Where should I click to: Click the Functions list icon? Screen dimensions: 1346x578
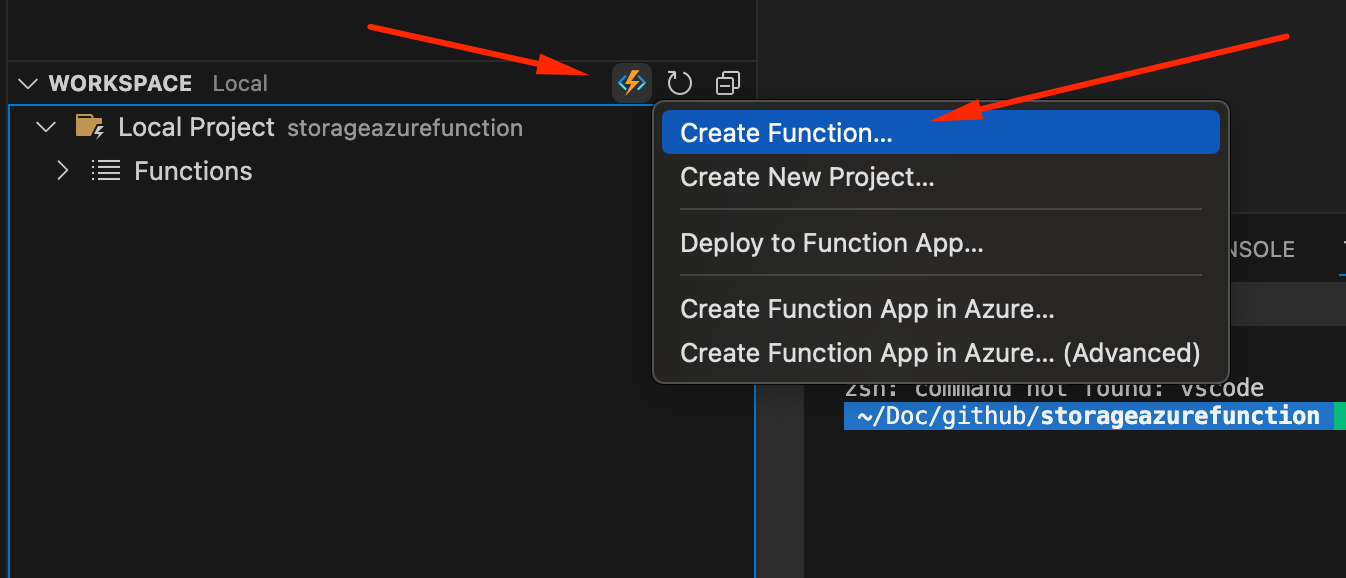[x=105, y=171]
